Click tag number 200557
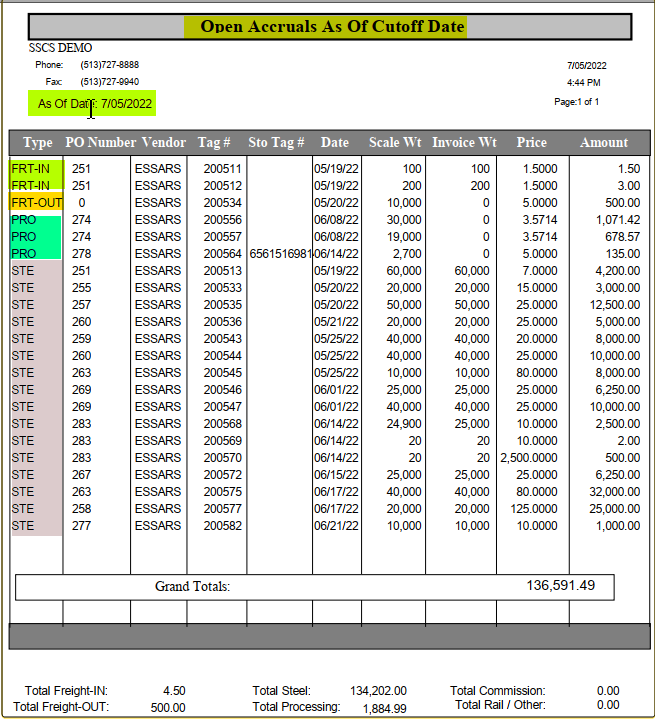 (x=222, y=237)
